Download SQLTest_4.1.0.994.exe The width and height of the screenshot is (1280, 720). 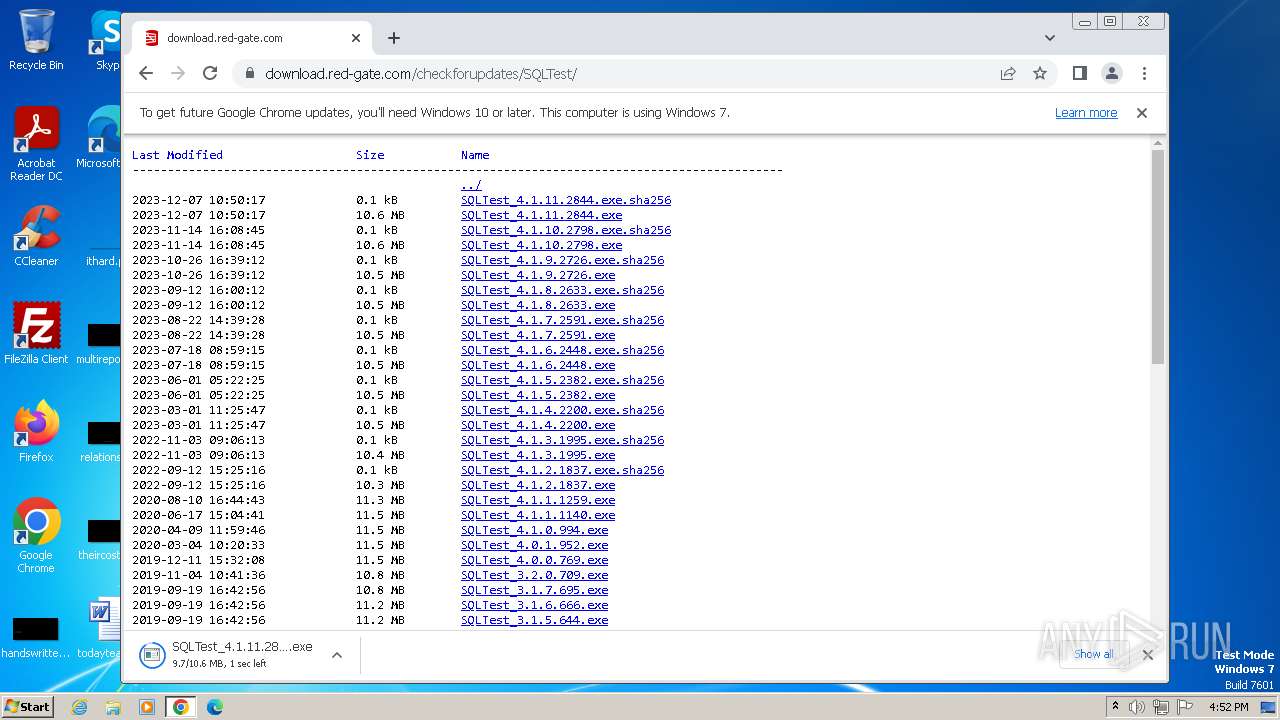pyautogui.click(x=534, y=530)
